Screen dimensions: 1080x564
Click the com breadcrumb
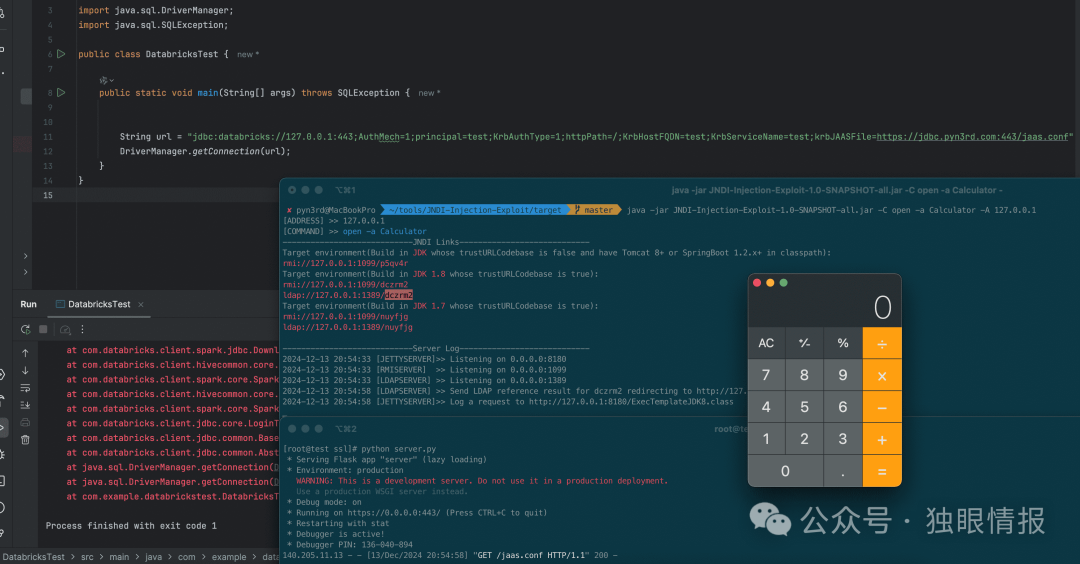187,557
